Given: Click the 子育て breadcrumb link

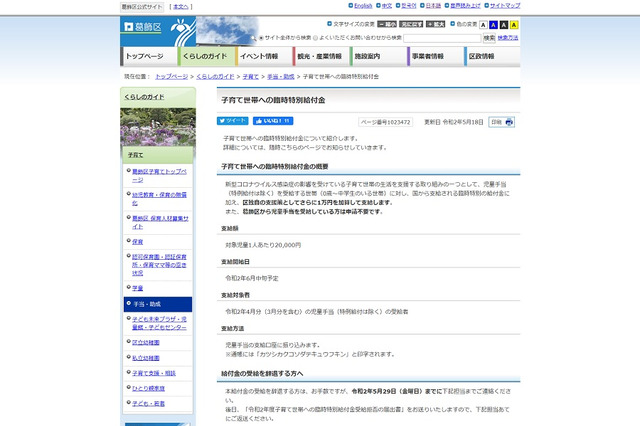Looking at the screenshot, I should (251, 76).
